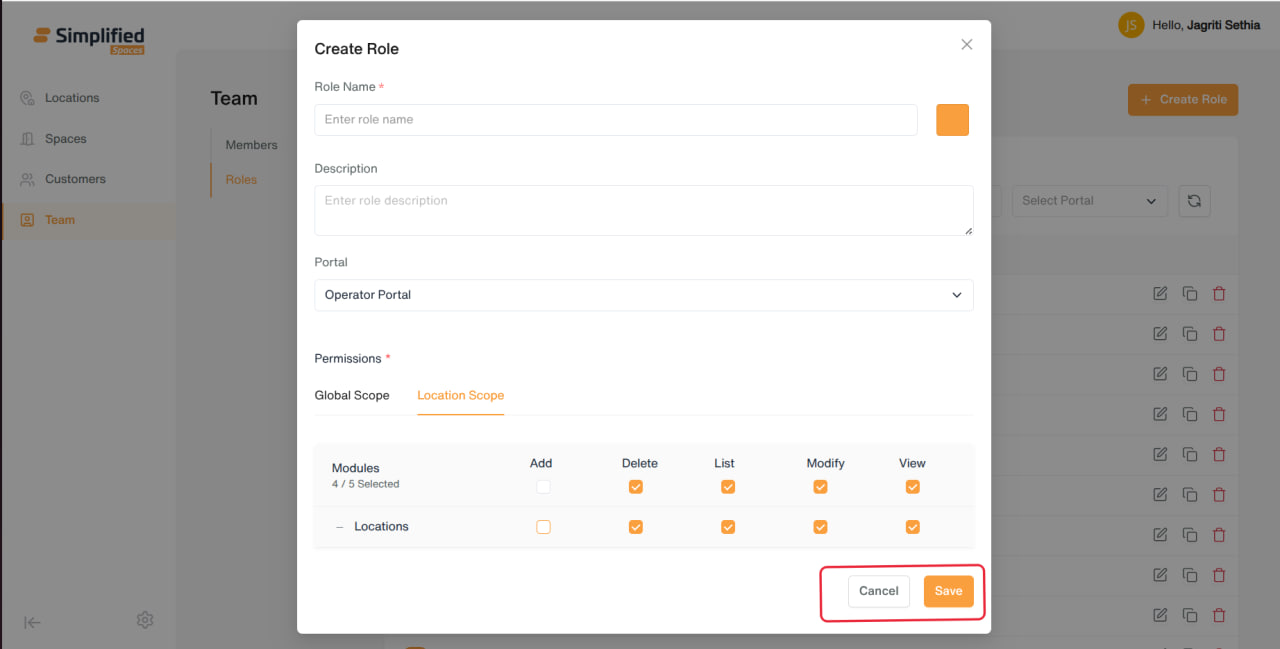Uncheck the View checkbox for Locations

(912, 527)
